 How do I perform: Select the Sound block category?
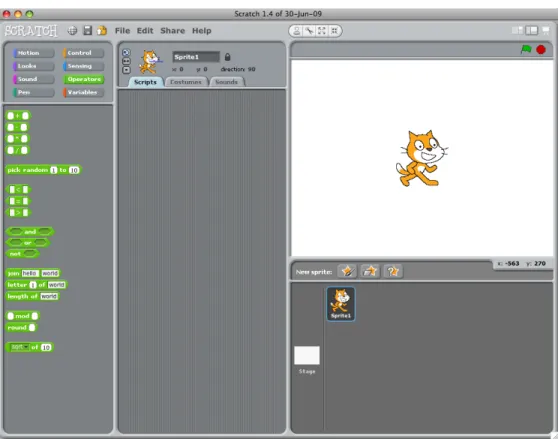click(x=33, y=79)
